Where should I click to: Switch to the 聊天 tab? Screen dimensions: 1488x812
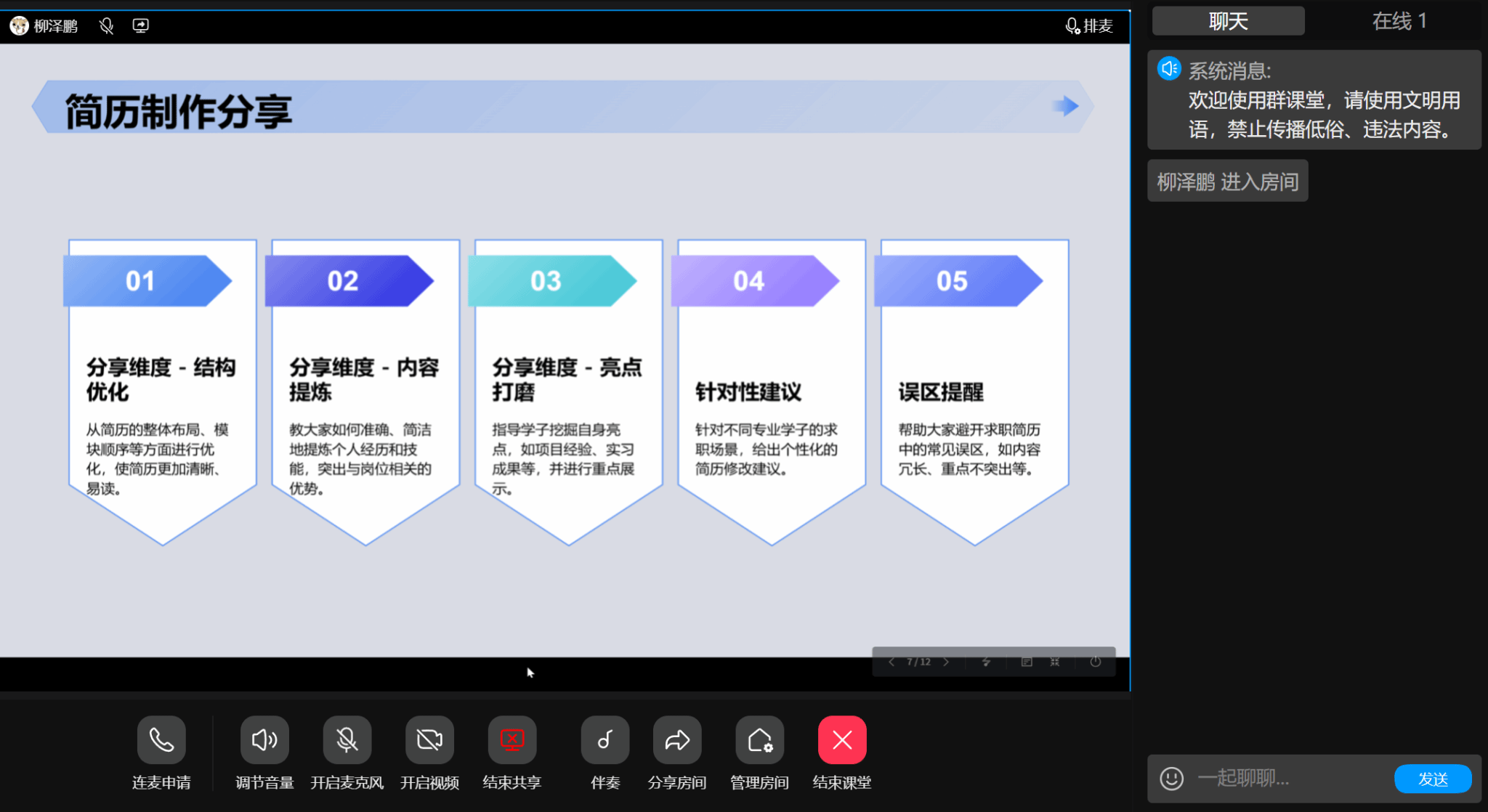point(1229,21)
